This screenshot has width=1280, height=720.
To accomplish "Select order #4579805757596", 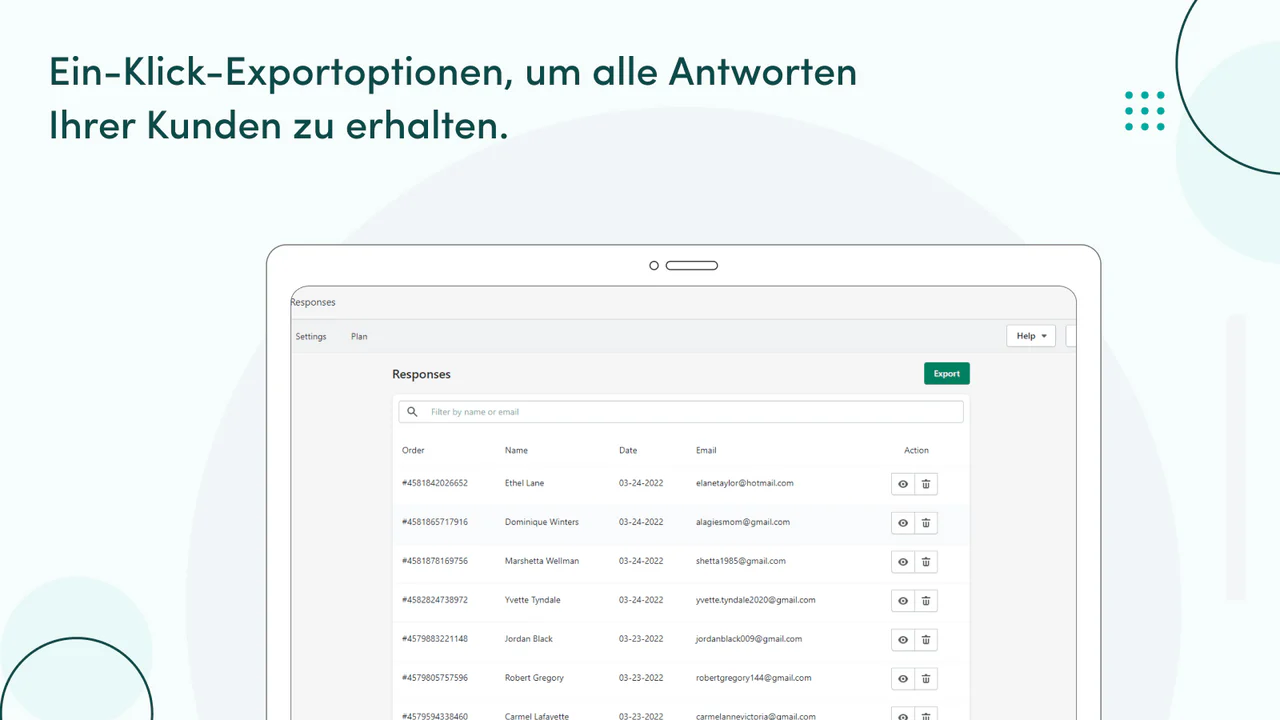I will click(x=435, y=678).
